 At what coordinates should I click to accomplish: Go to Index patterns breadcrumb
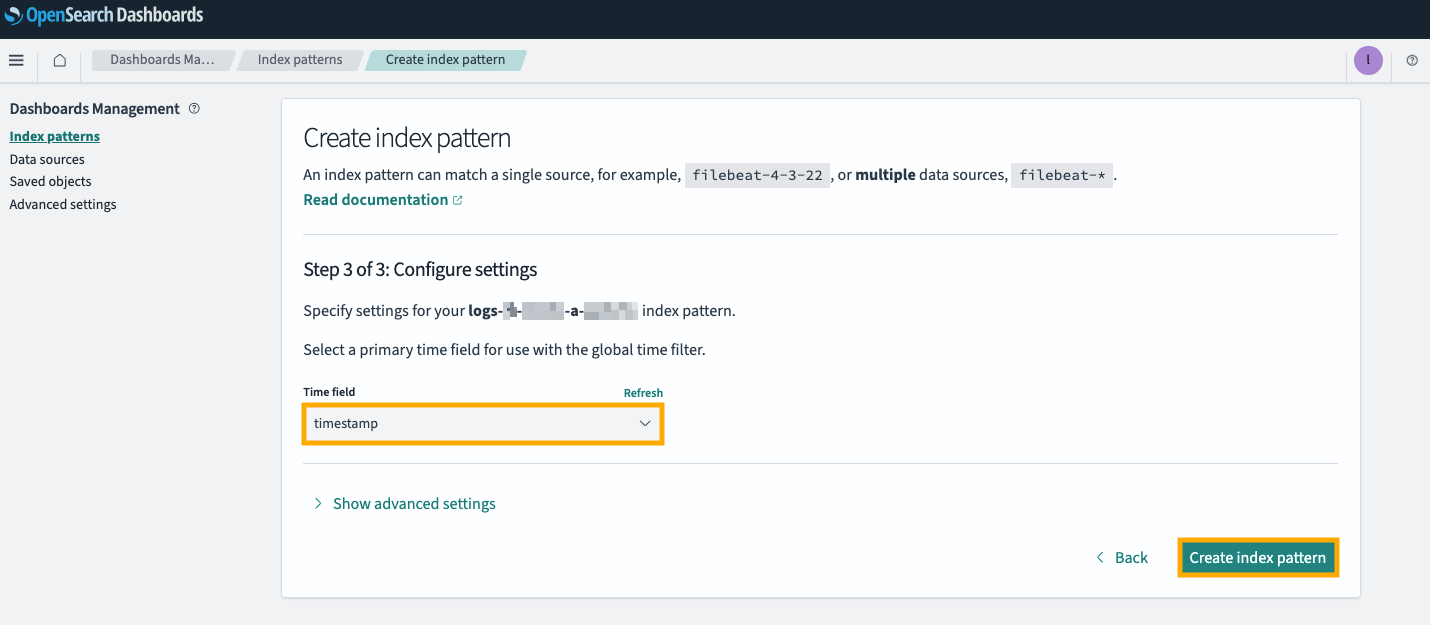click(299, 60)
